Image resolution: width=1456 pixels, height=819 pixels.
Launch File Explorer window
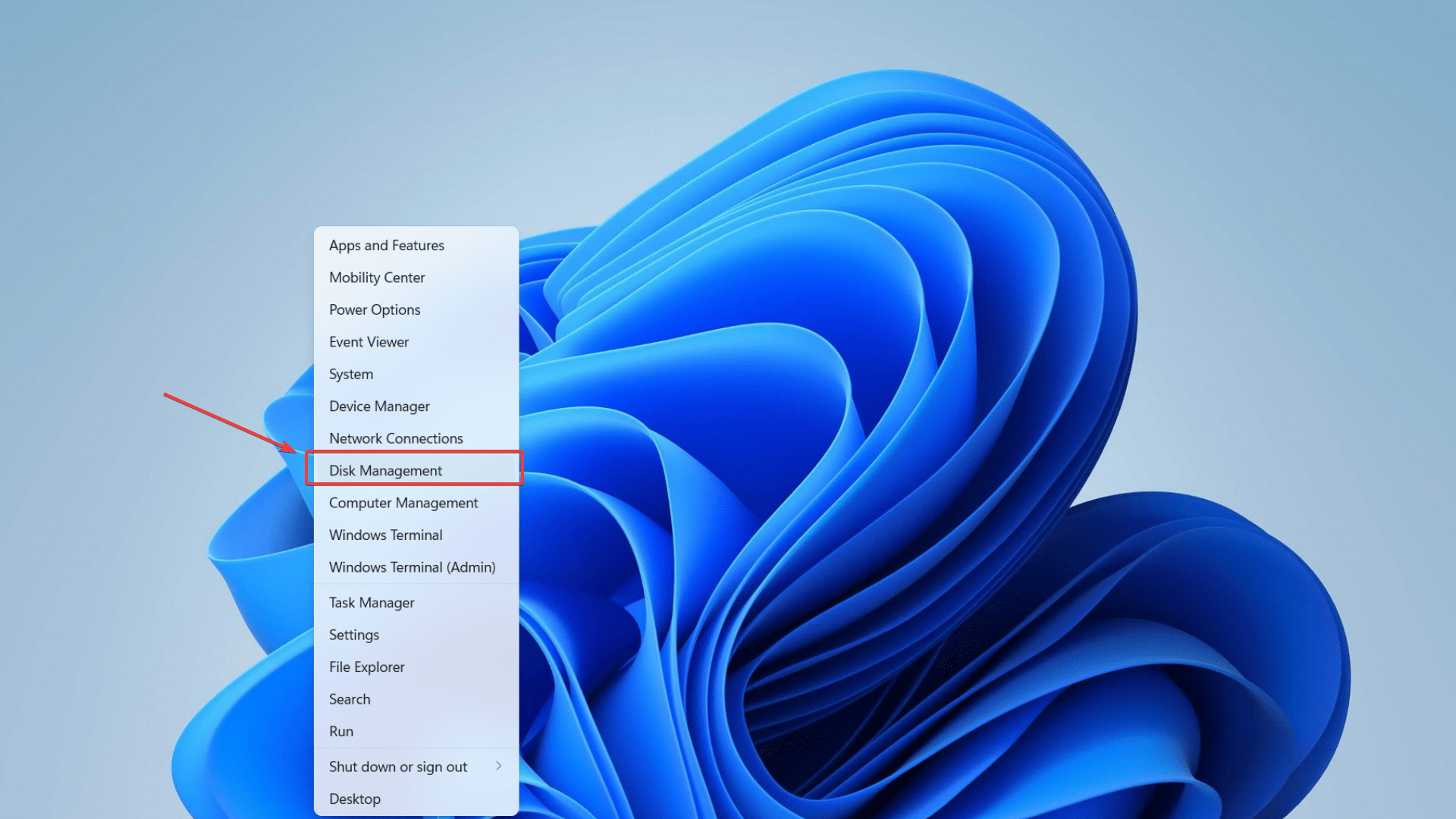point(367,667)
